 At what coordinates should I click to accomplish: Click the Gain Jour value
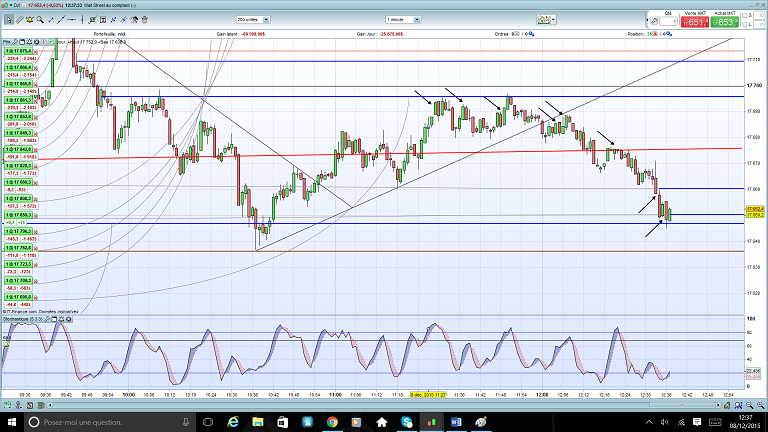coord(391,34)
